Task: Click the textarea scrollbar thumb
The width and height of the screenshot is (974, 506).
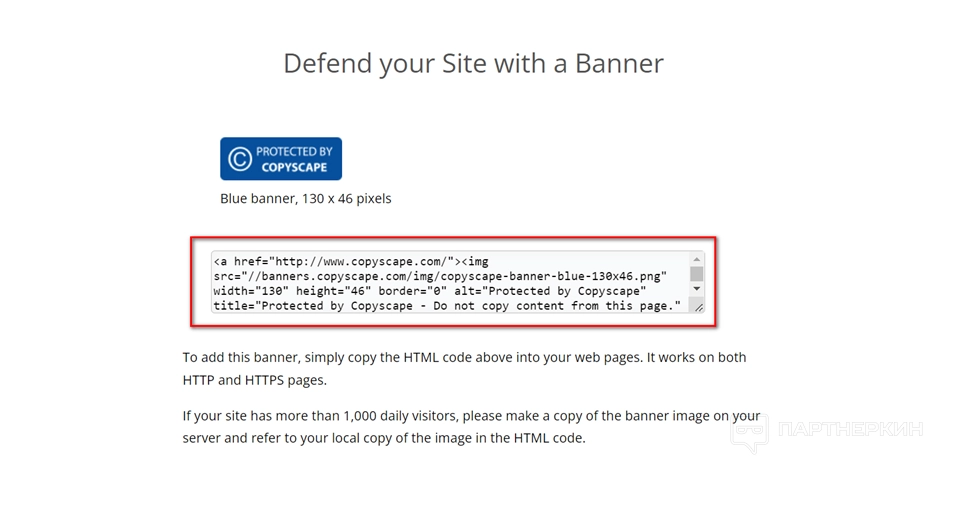Action: 697,274
